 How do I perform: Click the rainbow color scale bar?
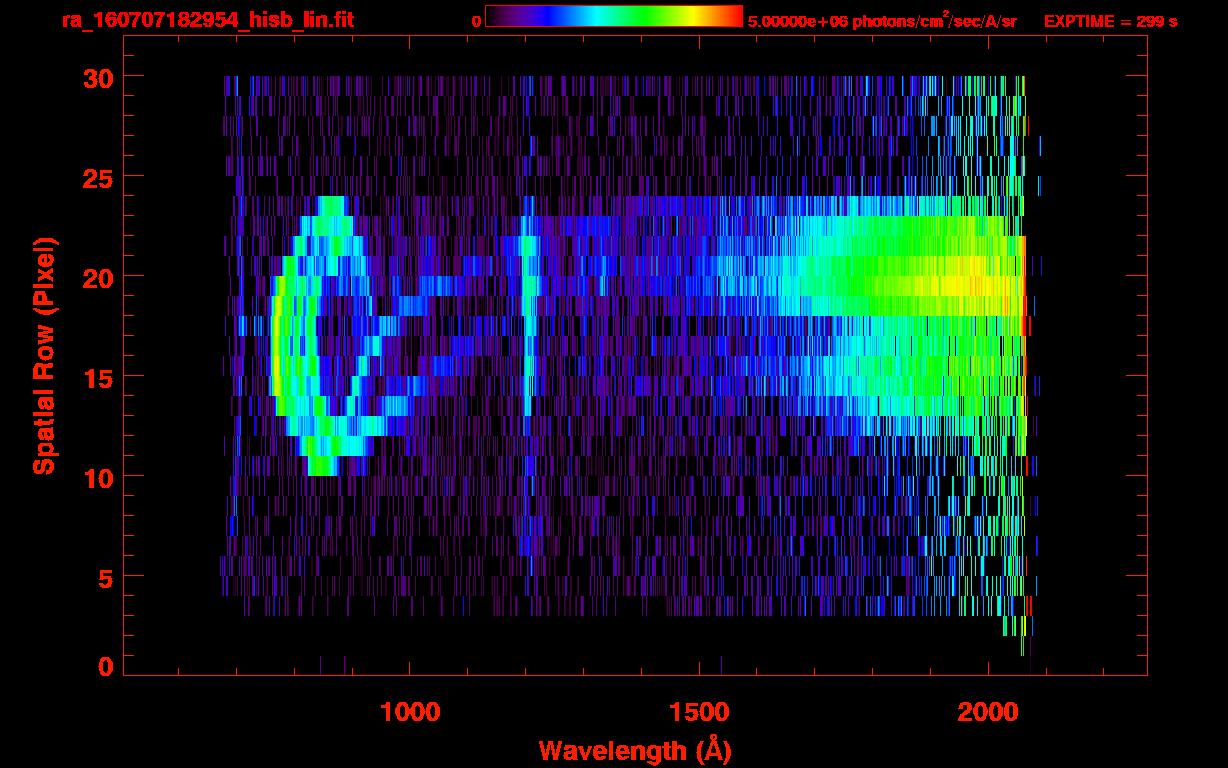point(614,17)
